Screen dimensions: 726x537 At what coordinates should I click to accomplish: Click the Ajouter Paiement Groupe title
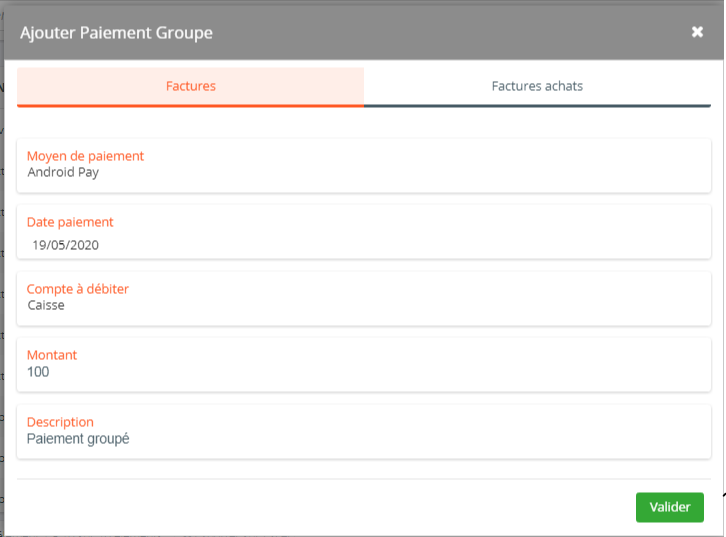(x=116, y=33)
